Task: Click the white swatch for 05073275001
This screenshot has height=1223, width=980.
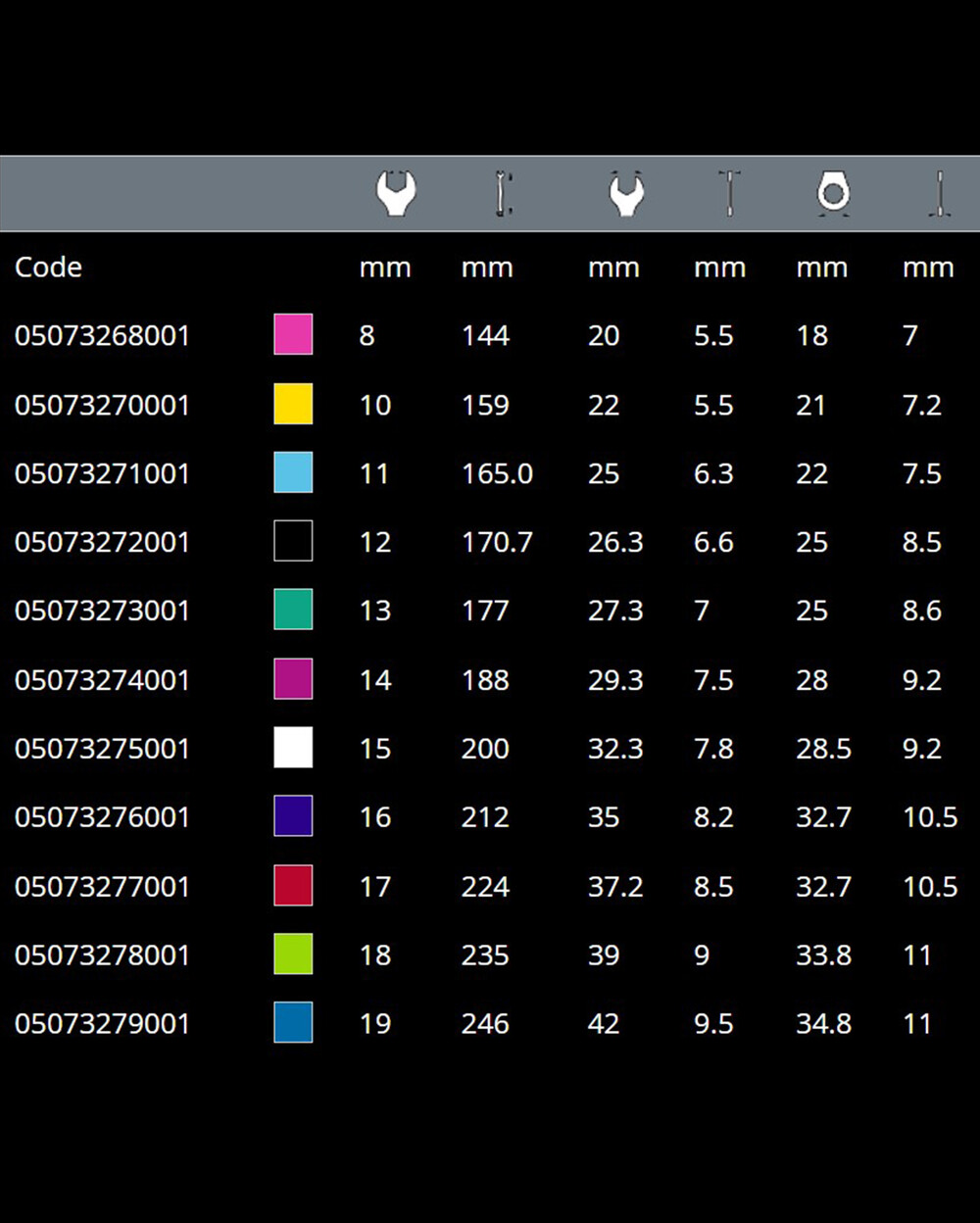Action: point(293,748)
